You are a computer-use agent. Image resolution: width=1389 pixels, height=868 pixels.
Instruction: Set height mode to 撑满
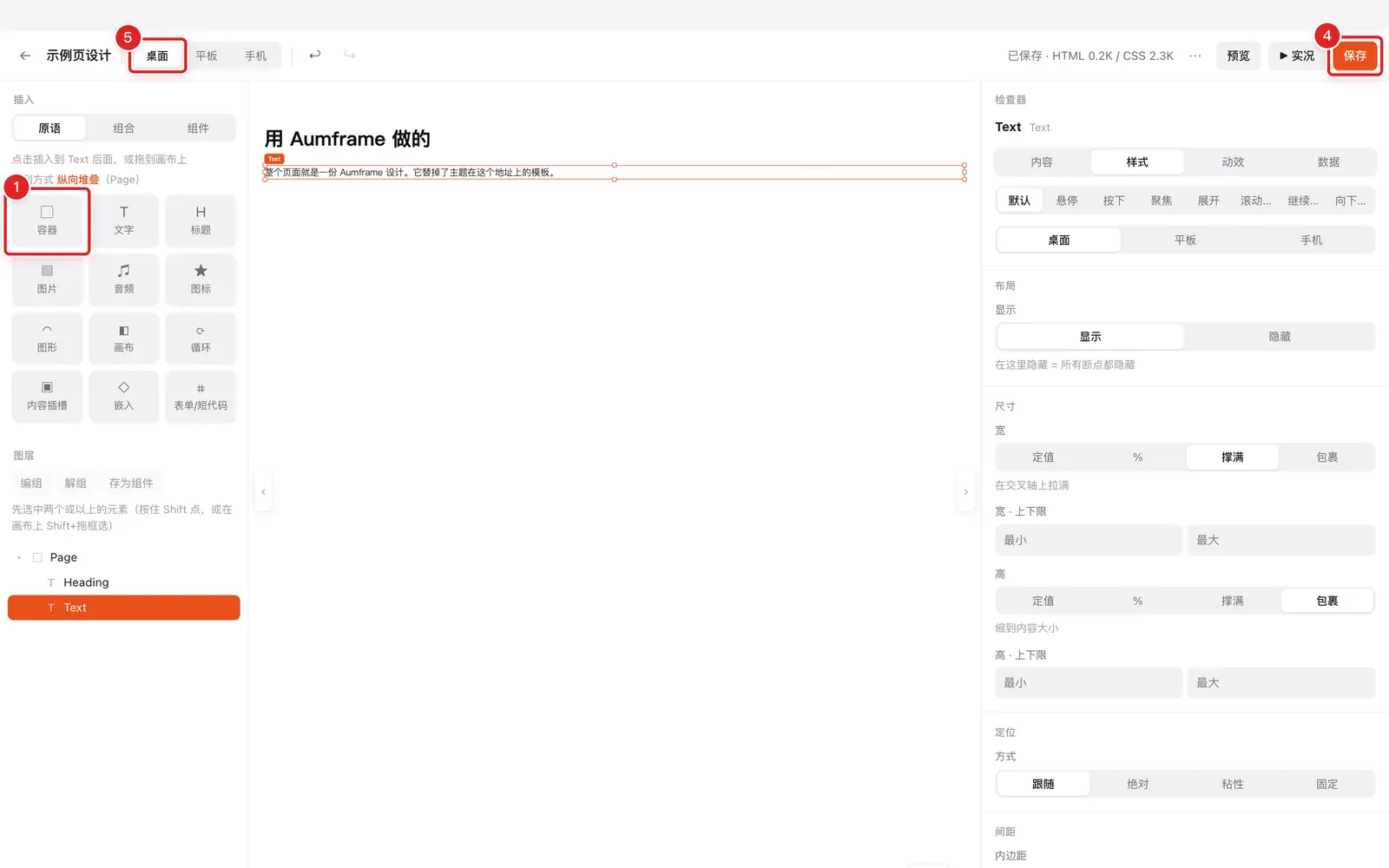coord(1232,601)
